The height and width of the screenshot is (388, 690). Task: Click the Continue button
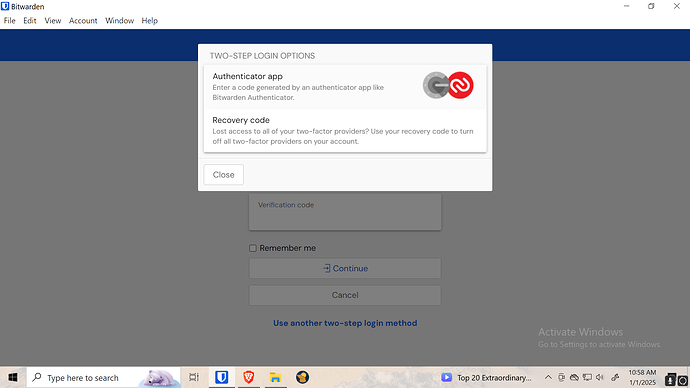click(345, 268)
